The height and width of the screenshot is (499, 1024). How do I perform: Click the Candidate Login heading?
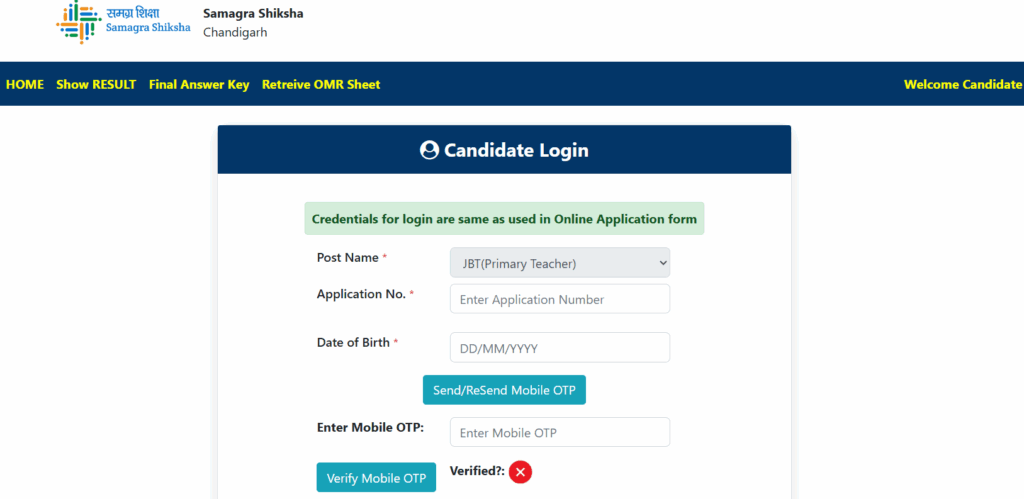click(x=516, y=151)
